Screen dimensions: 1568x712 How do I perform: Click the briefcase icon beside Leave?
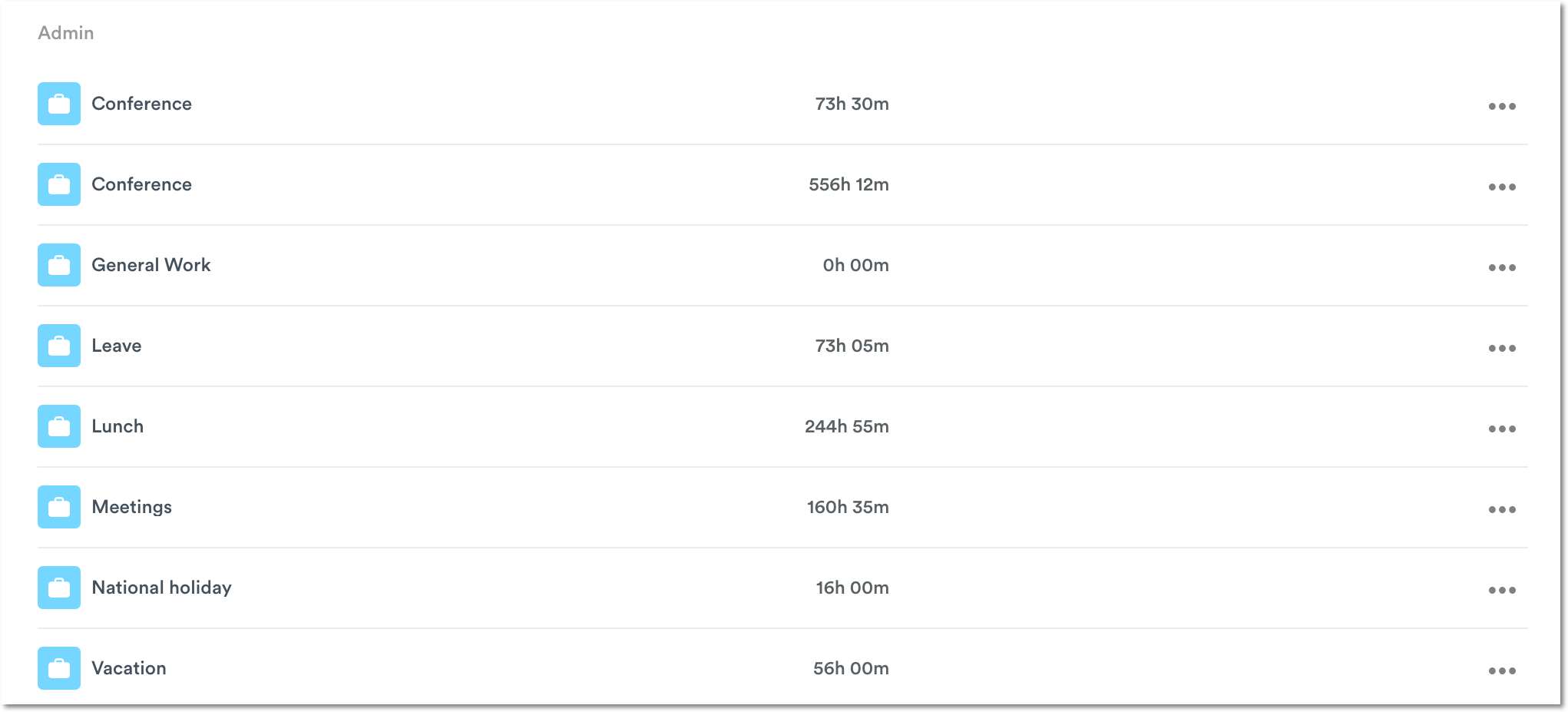(59, 346)
